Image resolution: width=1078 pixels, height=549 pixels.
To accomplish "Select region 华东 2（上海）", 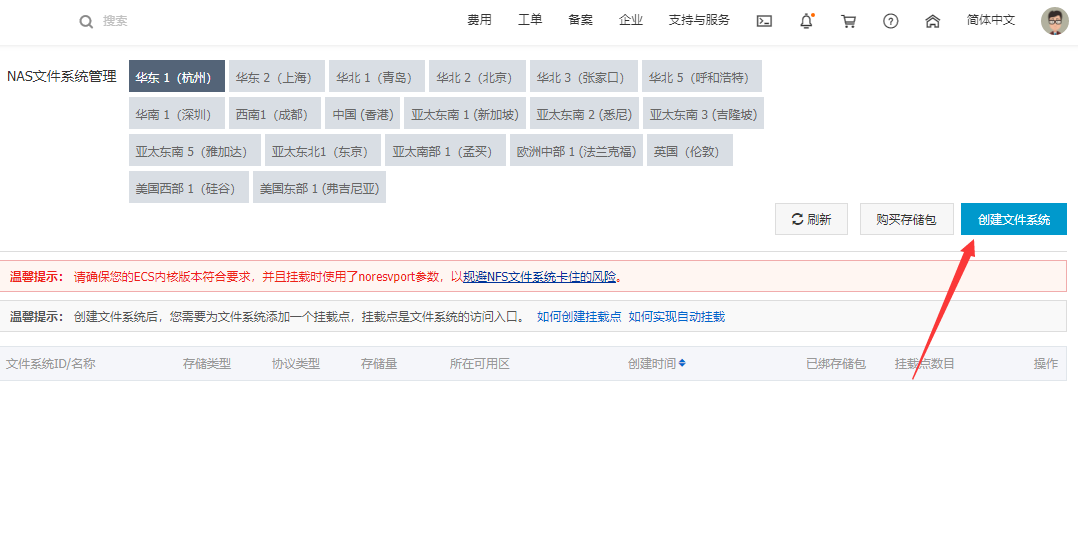I will pos(277,76).
